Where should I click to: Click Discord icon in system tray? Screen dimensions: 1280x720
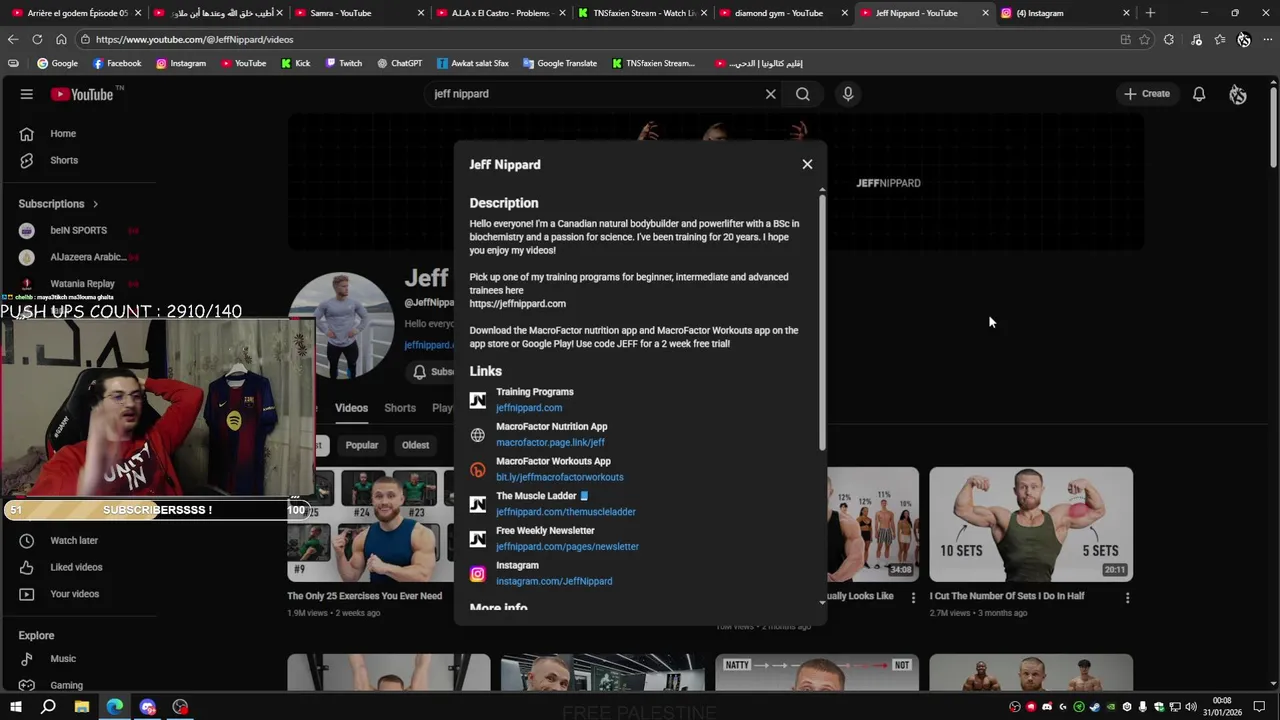pyautogui.click(x=1047, y=707)
